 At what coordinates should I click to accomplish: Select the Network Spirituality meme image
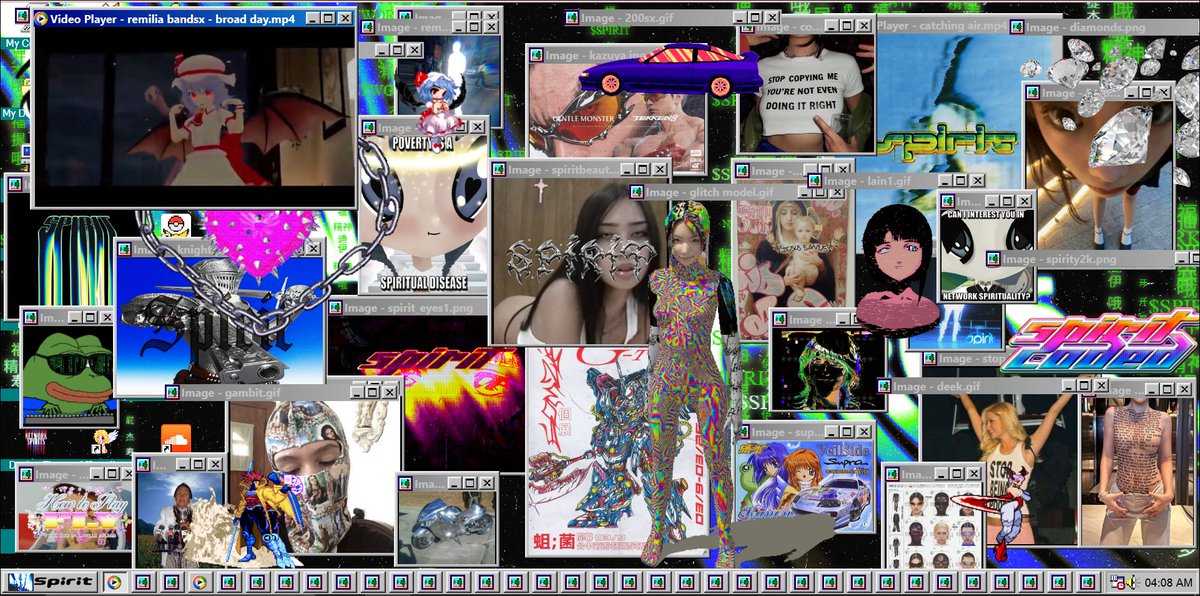coord(989,256)
